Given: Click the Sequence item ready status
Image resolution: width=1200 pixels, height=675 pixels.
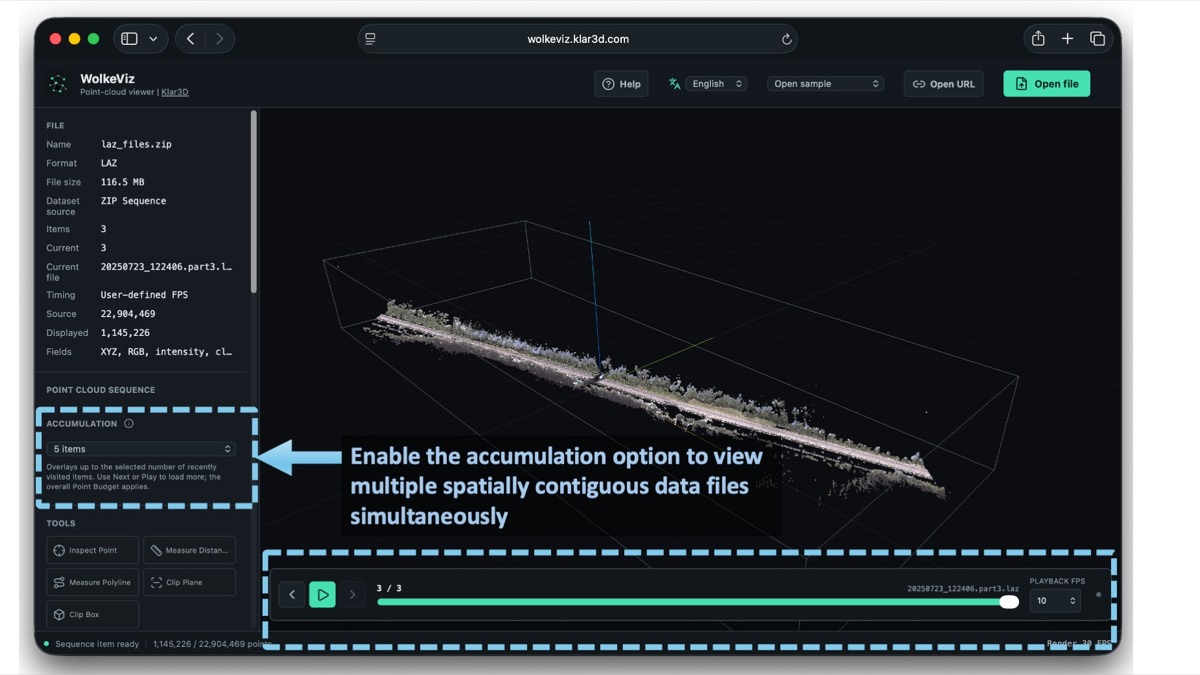Looking at the screenshot, I should pyautogui.click(x=97, y=644).
